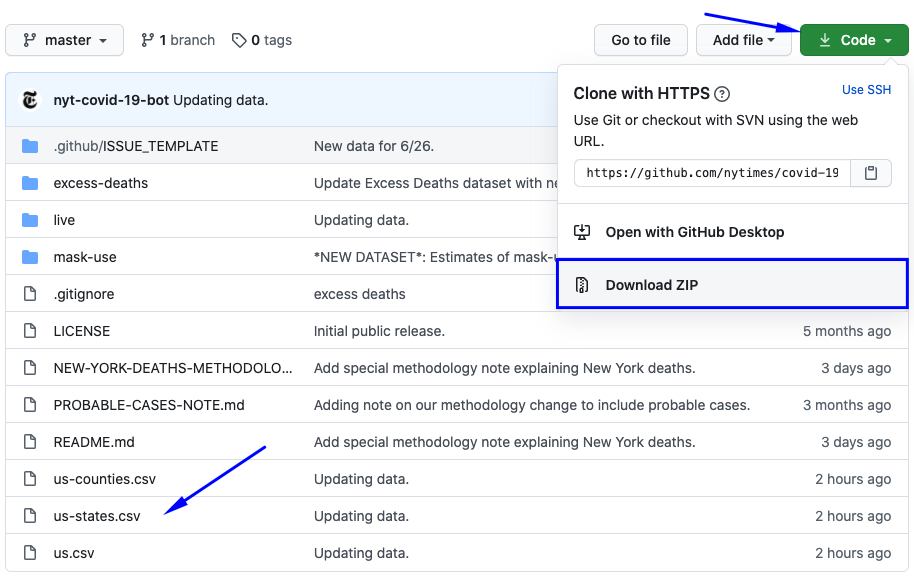The image size is (914, 578).
Task: Open the us.csv file
Action: pos(74,553)
